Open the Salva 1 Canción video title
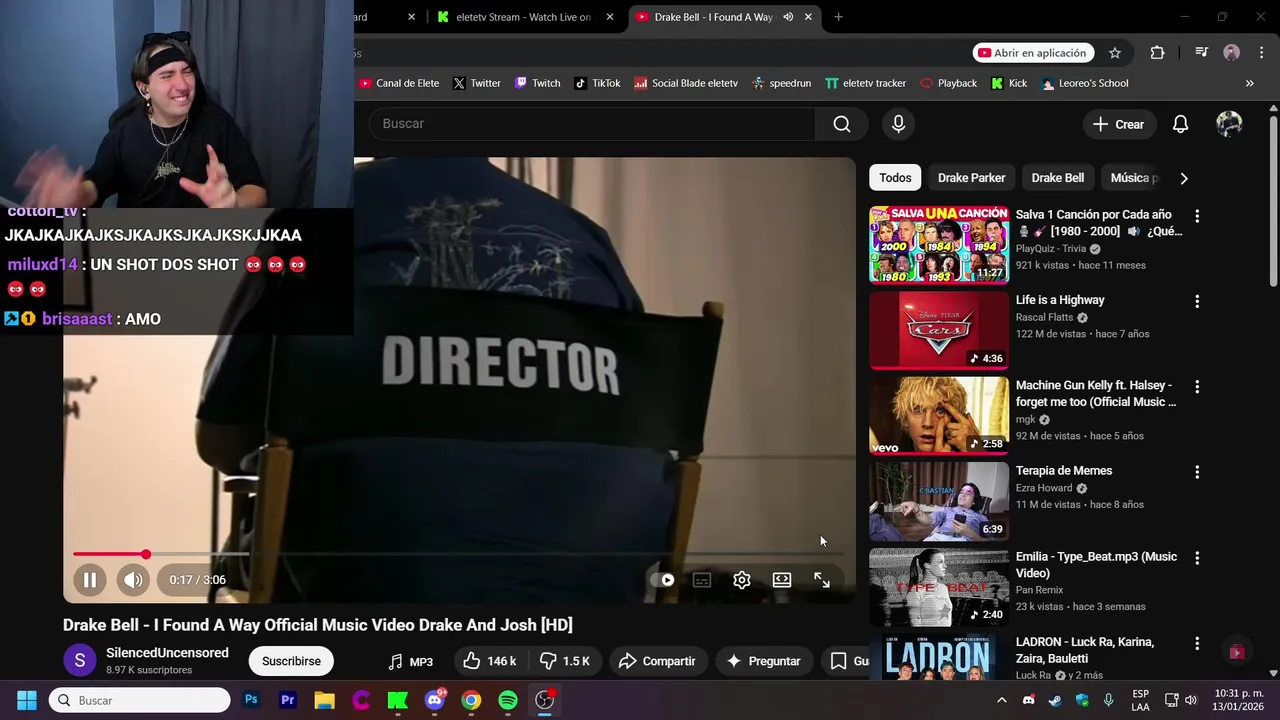The width and height of the screenshot is (1280, 720). [1098, 223]
